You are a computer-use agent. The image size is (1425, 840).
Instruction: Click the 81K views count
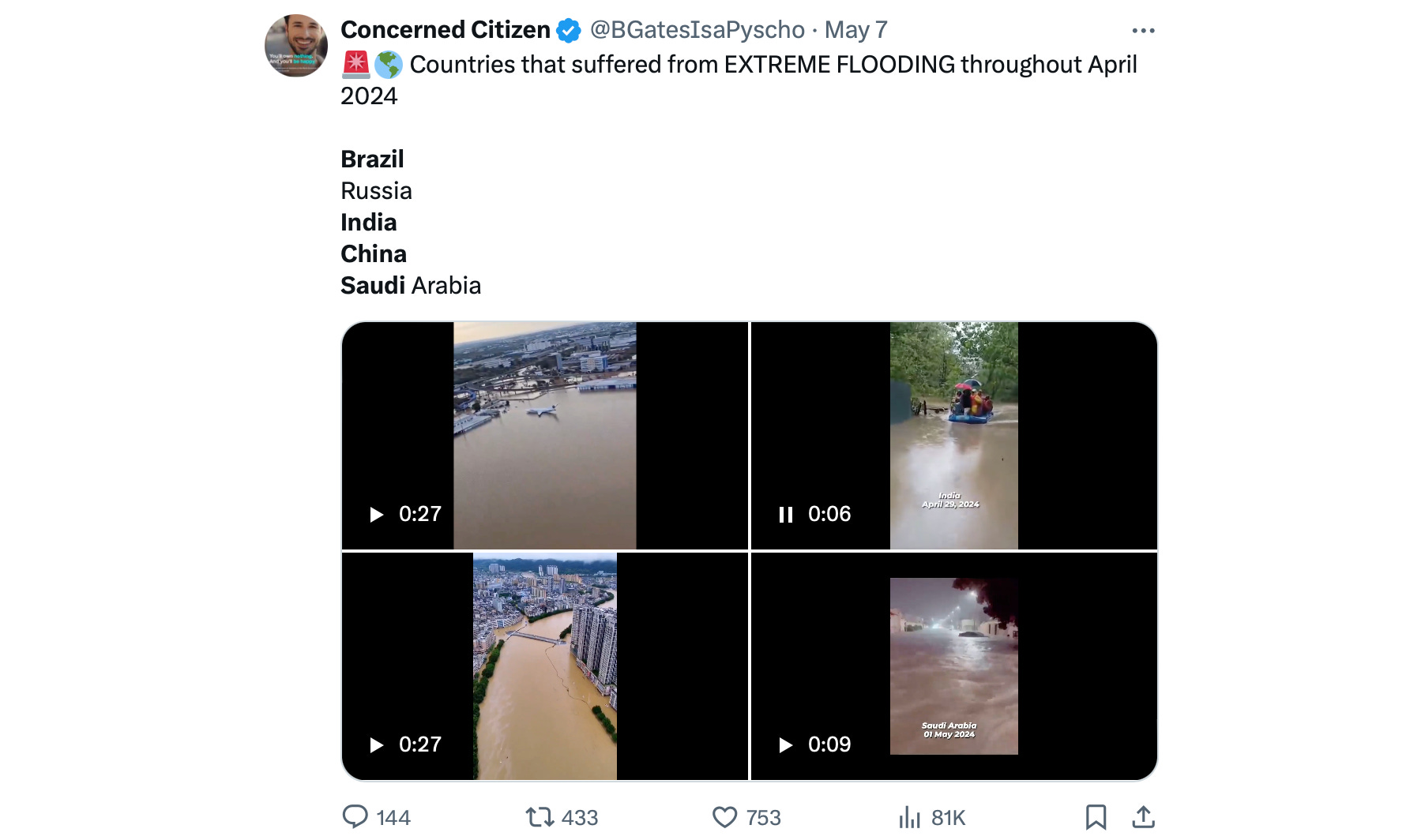pos(948,818)
